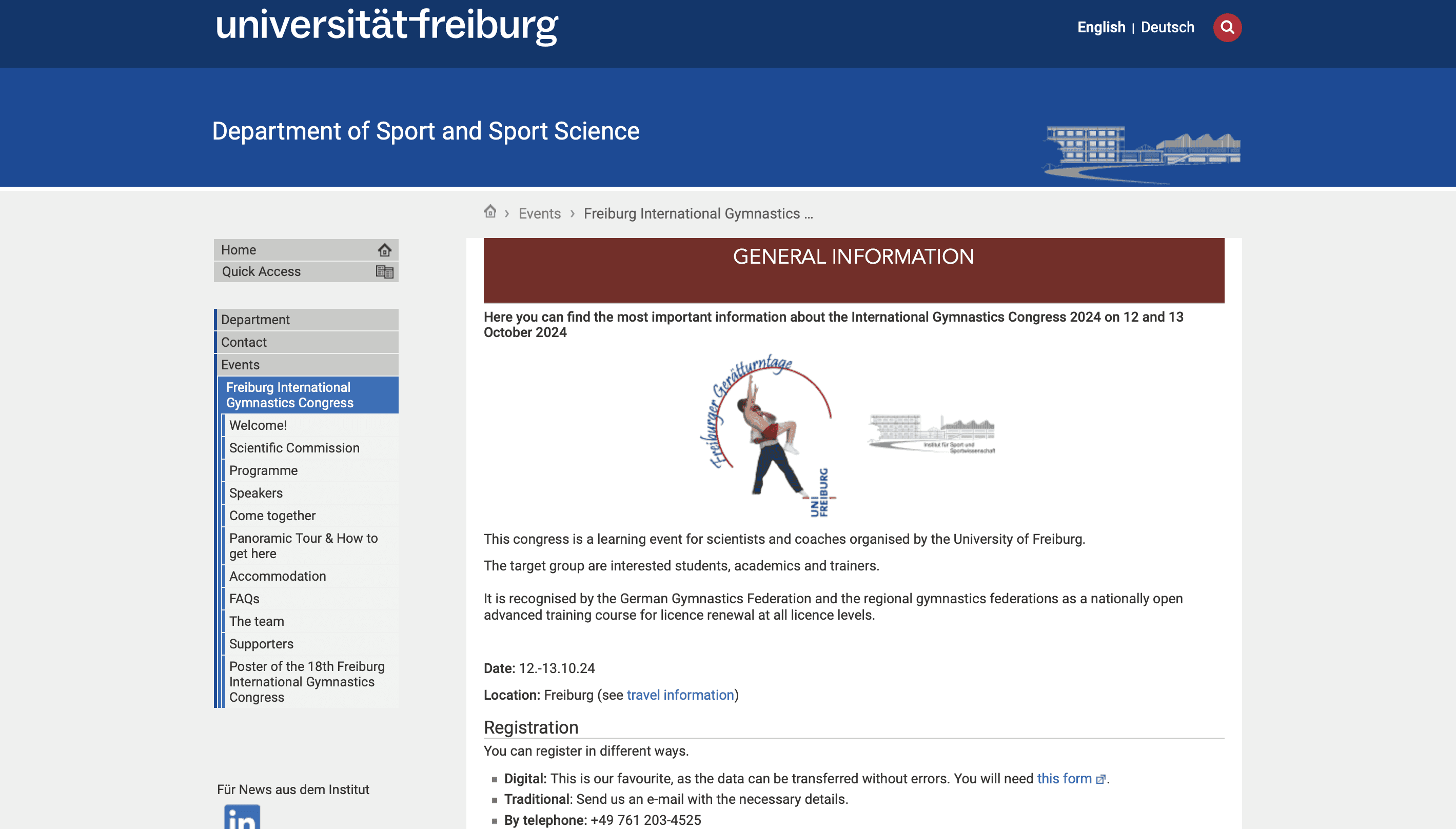Switch language to Deutsch

coord(1167,27)
